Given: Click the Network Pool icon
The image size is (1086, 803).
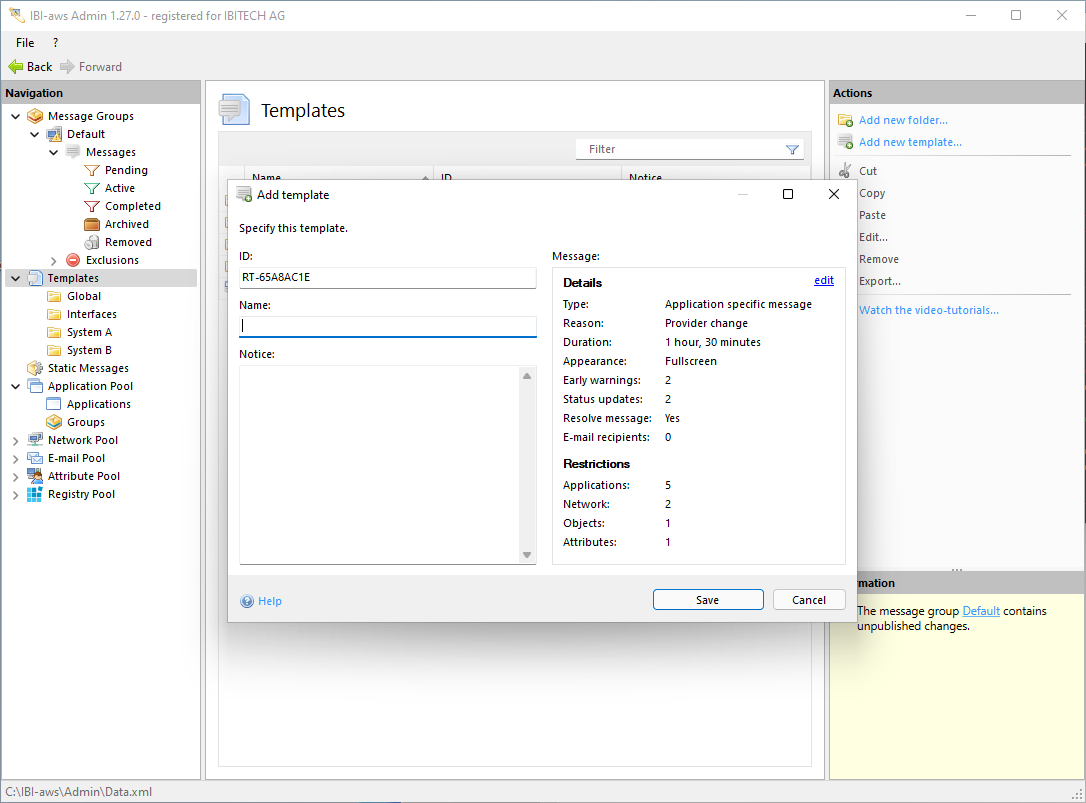Looking at the screenshot, I should (x=35, y=440).
